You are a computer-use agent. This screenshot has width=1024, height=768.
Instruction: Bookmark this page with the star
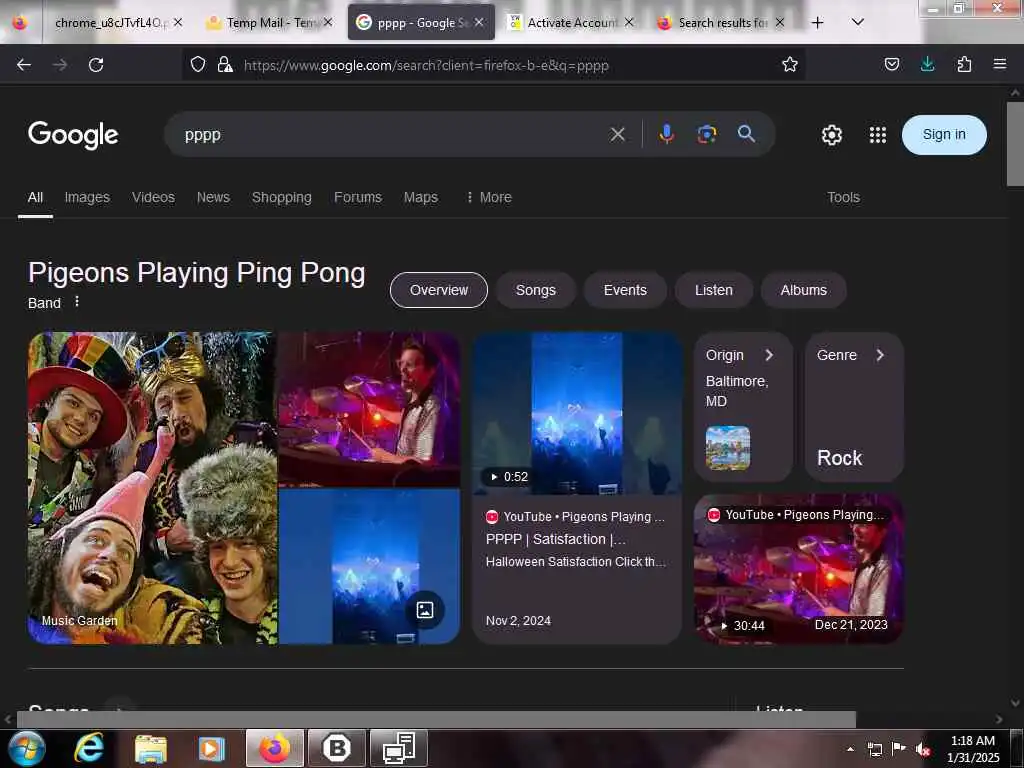(790, 64)
